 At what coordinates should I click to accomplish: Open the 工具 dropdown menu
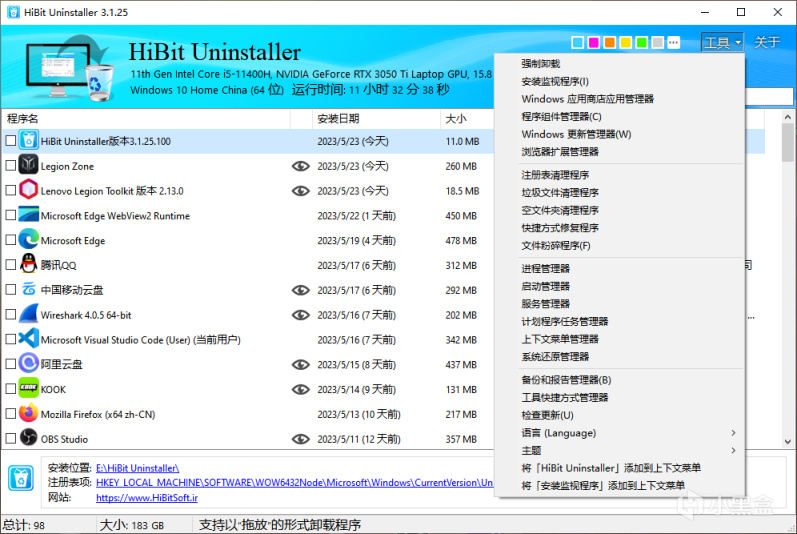(722, 43)
